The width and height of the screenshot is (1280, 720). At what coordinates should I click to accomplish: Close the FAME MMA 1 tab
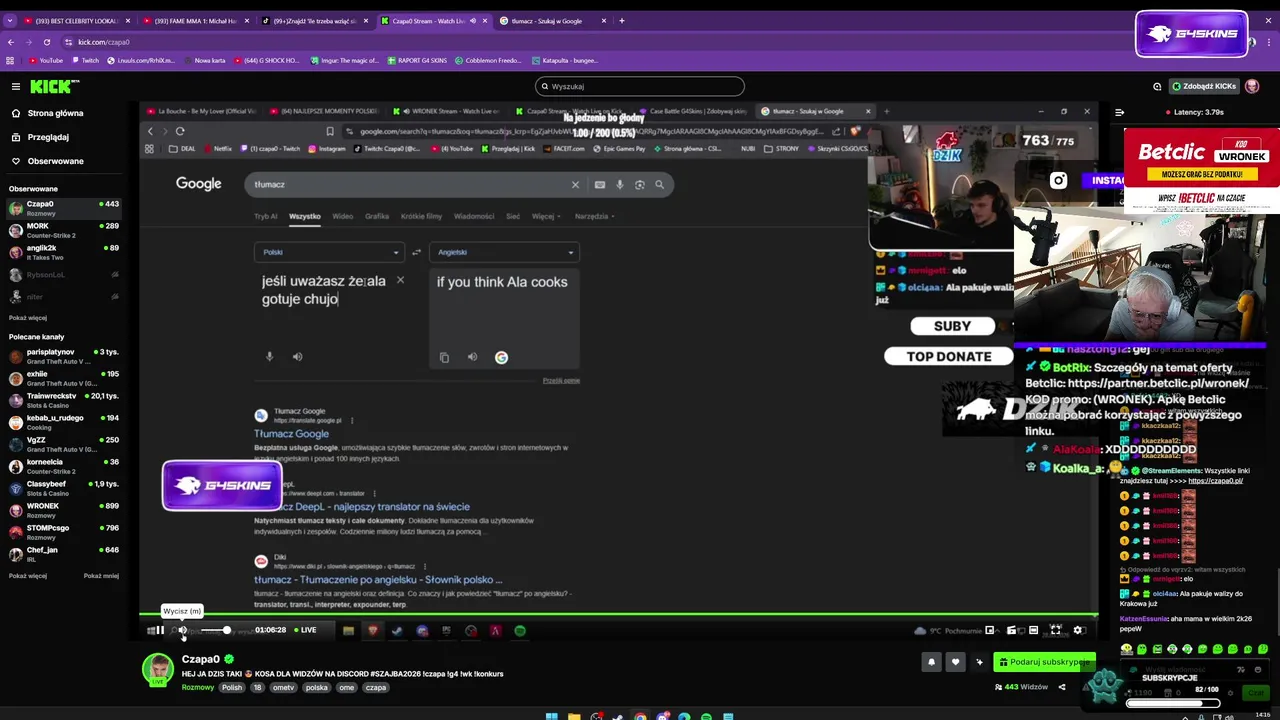coord(245,21)
